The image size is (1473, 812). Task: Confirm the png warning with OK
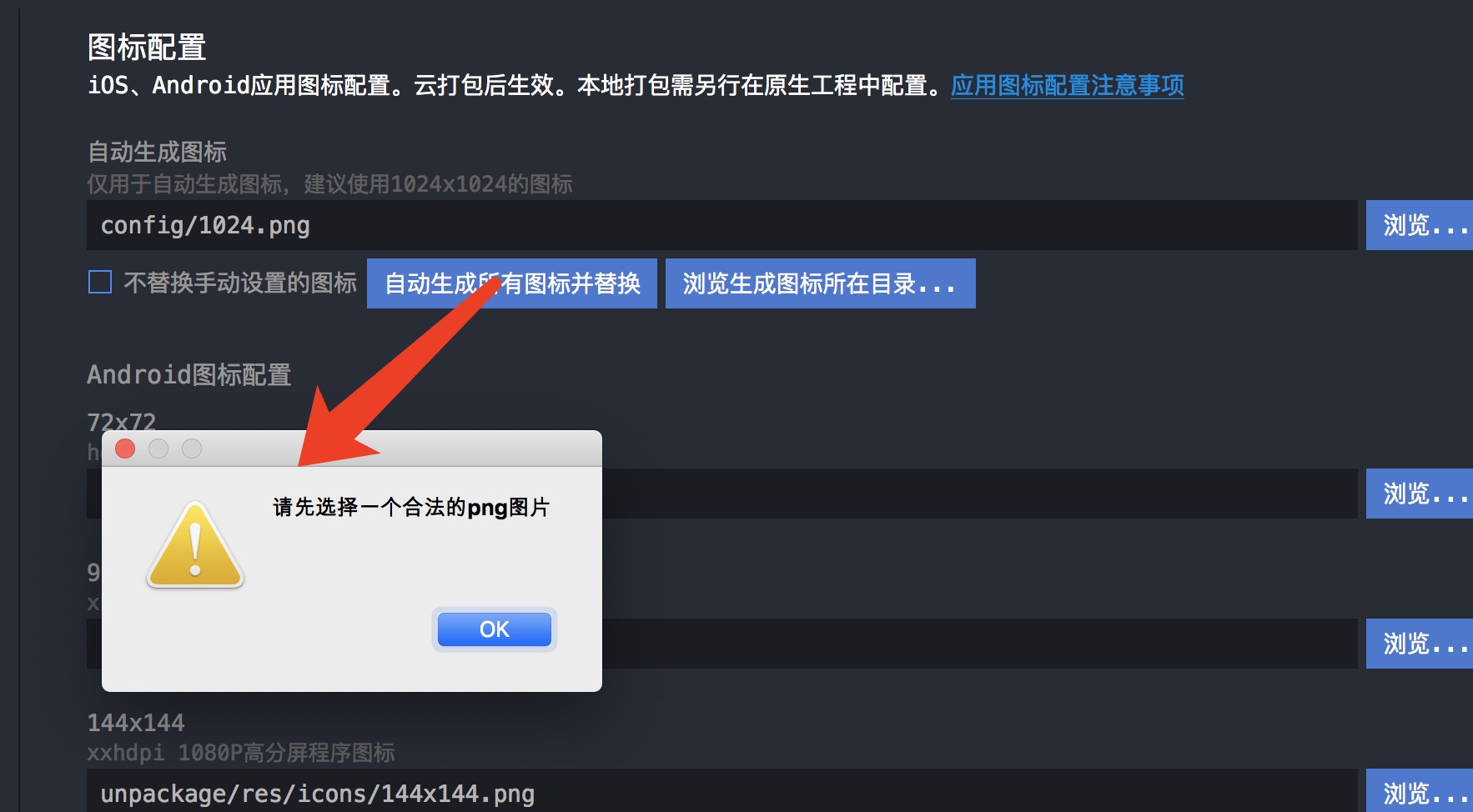tap(495, 629)
